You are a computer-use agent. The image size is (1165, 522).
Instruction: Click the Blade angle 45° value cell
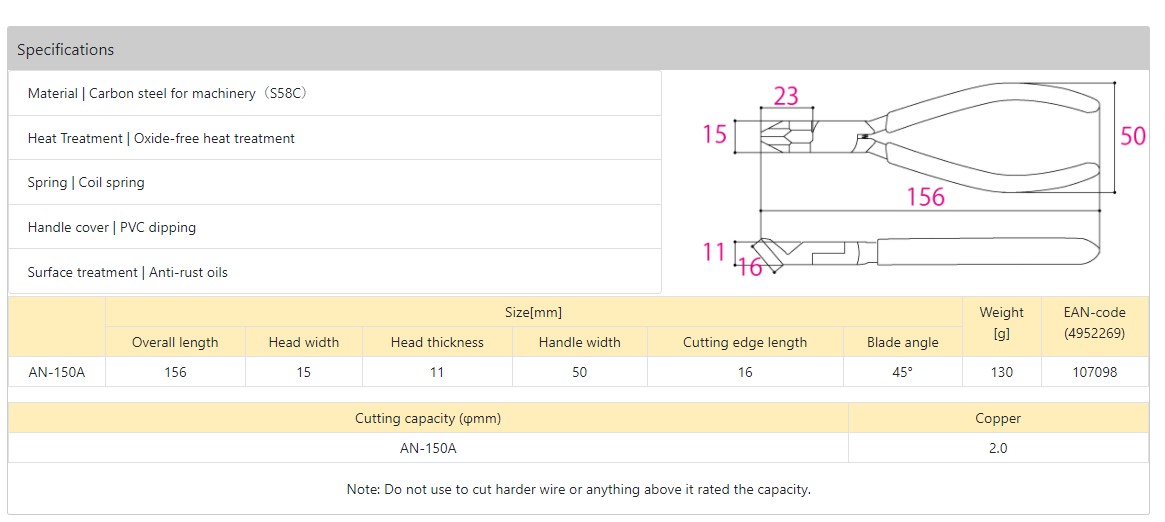tap(902, 372)
